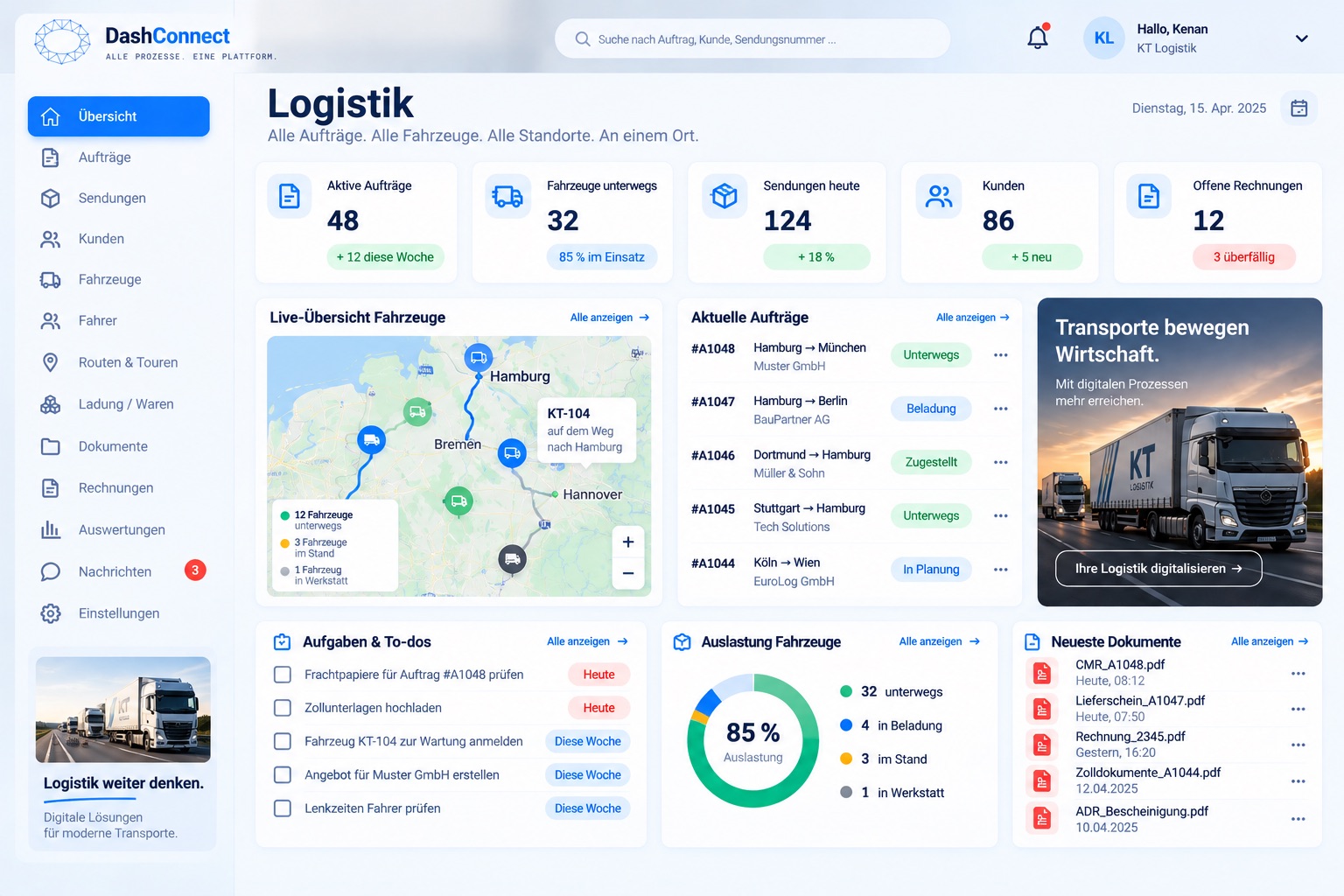The width and height of the screenshot is (1344, 896).
Task: Click 'Ihre Logistik digitalisieren' button
Action: coord(1158,569)
